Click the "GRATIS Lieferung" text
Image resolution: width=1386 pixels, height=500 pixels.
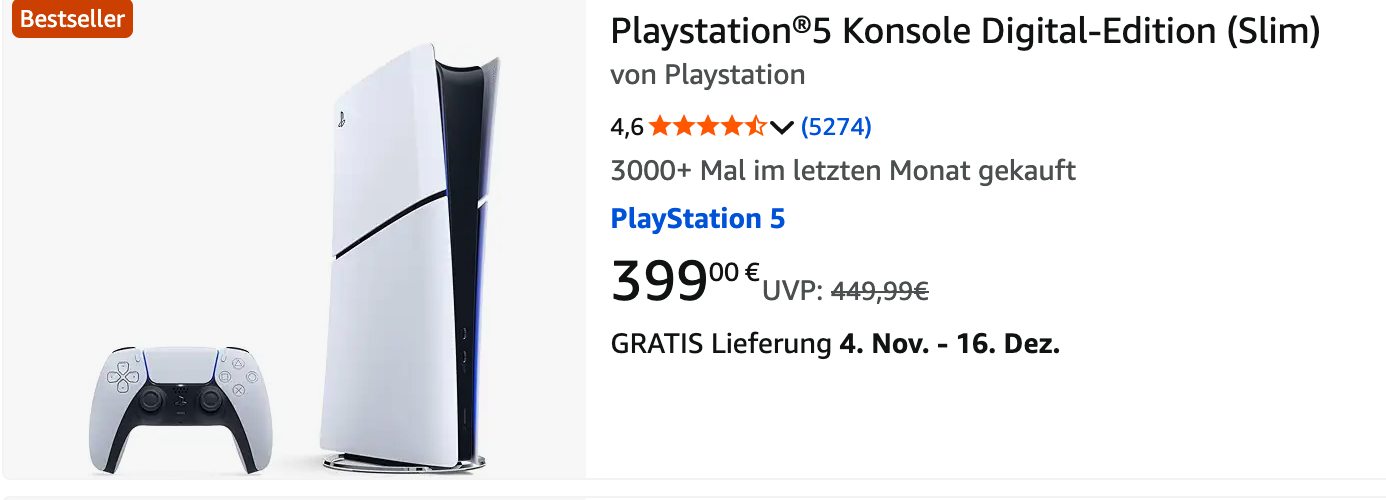pos(721,344)
